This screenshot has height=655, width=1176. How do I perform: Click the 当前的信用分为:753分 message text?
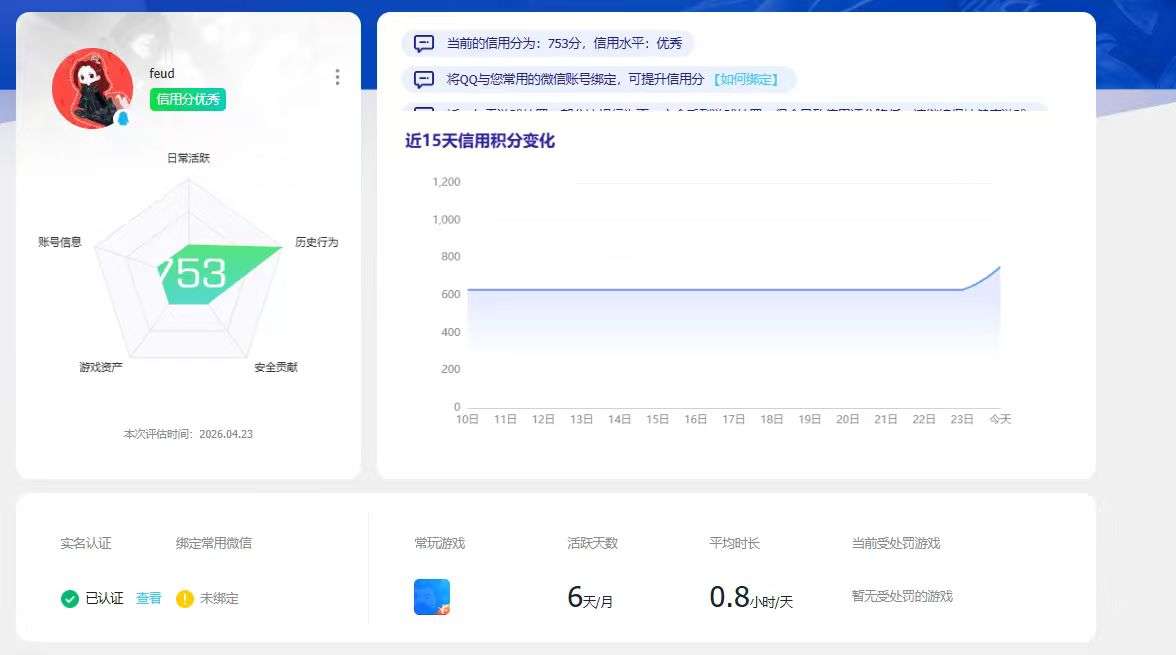pos(564,44)
